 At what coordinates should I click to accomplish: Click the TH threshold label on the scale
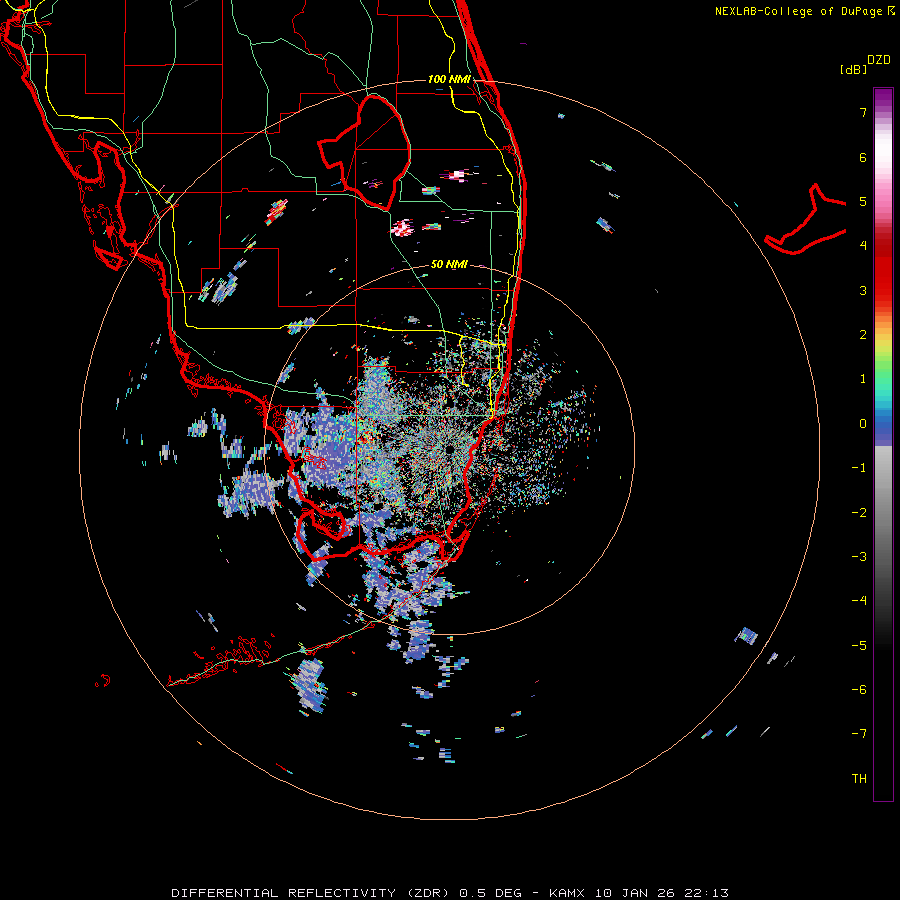[859, 778]
